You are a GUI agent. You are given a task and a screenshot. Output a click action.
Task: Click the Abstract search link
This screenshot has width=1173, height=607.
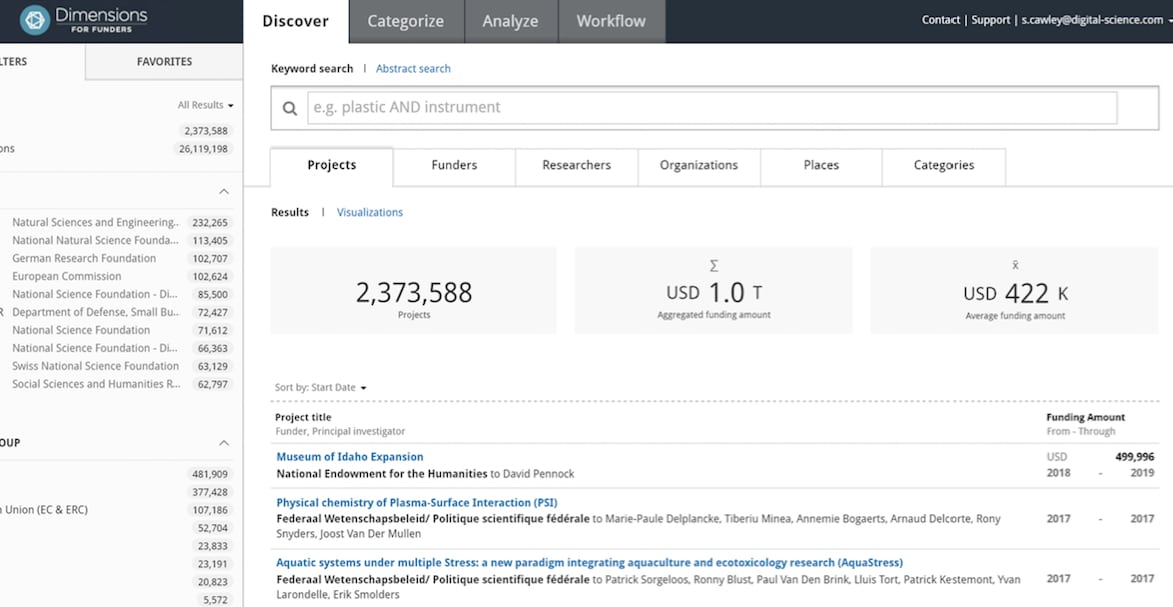pyautogui.click(x=413, y=69)
